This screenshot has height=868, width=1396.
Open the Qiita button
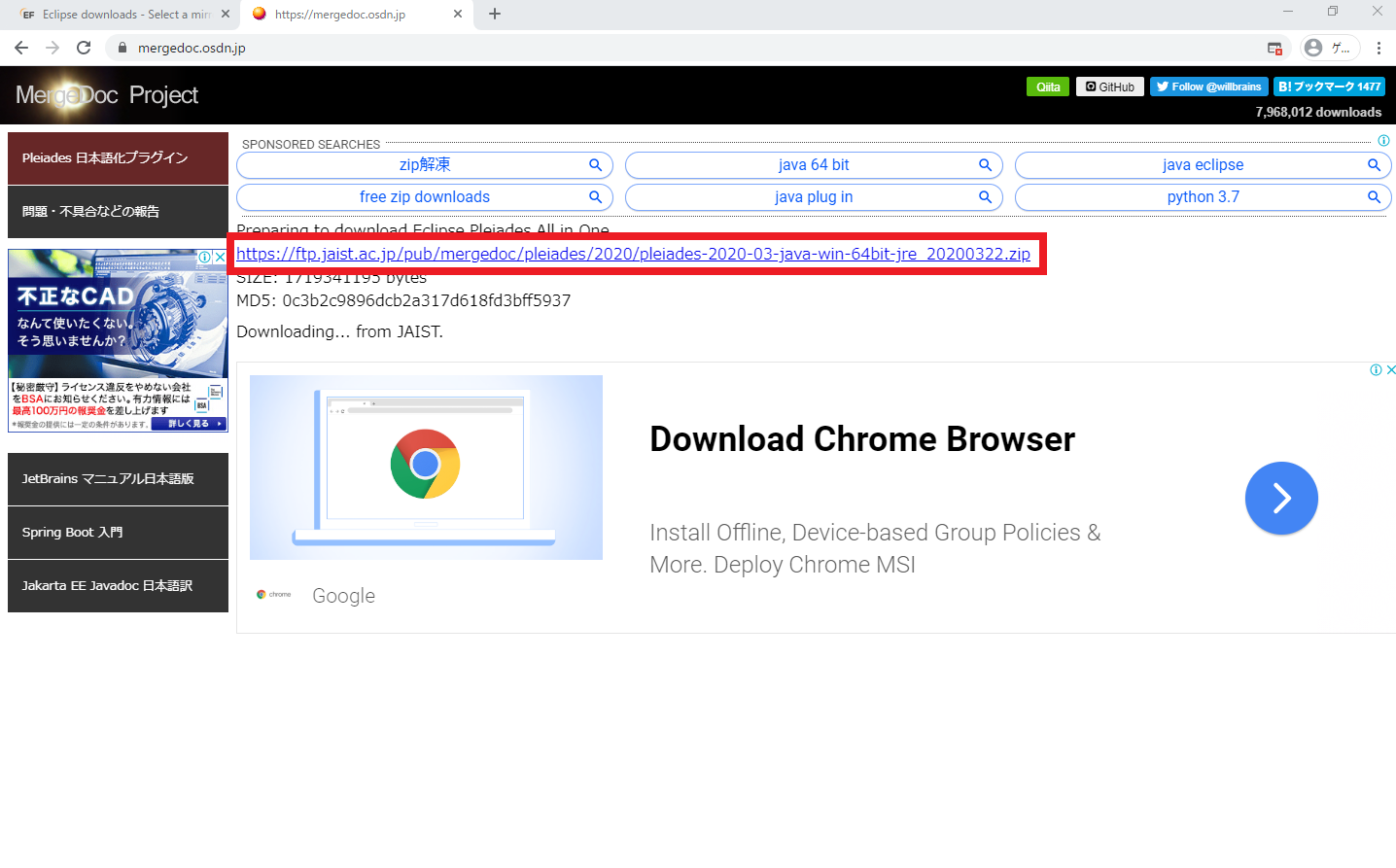[1048, 87]
